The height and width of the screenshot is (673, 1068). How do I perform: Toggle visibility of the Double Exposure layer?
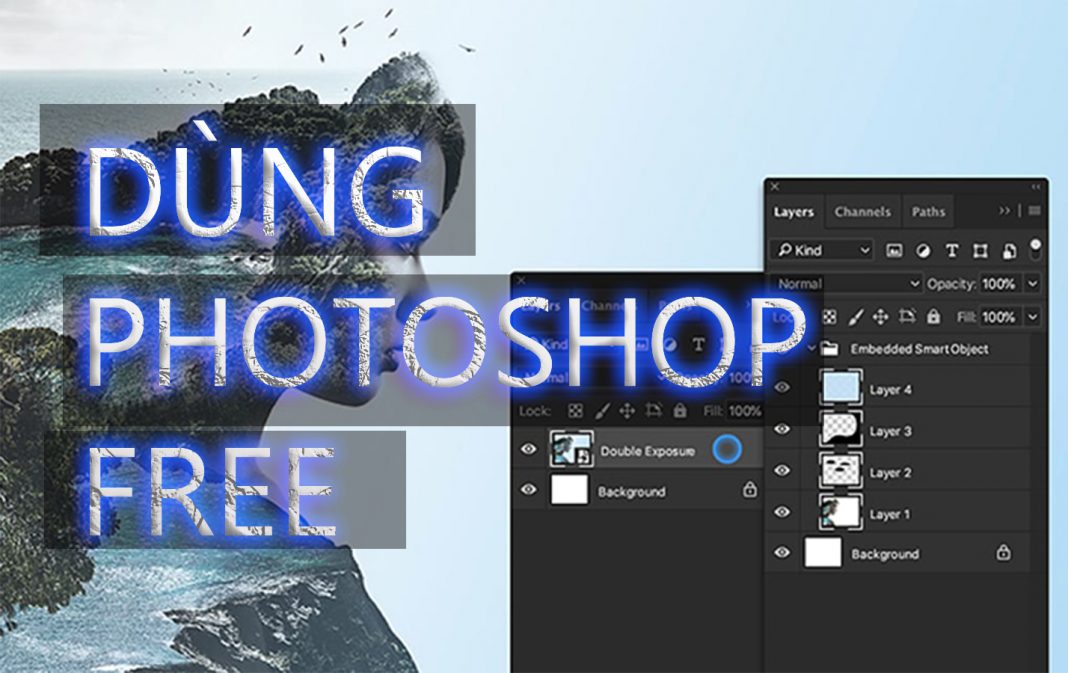coord(529,450)
